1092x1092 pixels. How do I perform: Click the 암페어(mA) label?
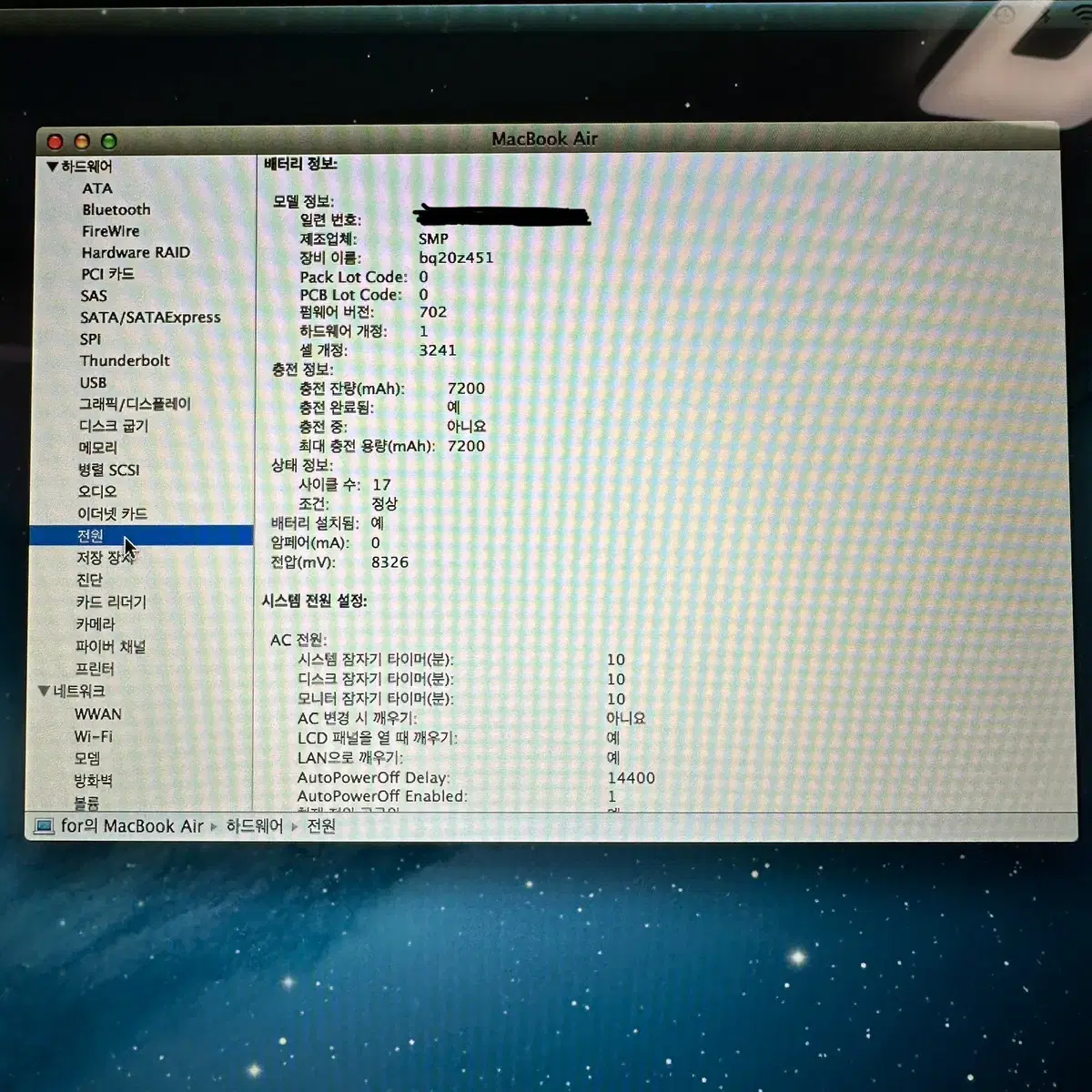309,543
